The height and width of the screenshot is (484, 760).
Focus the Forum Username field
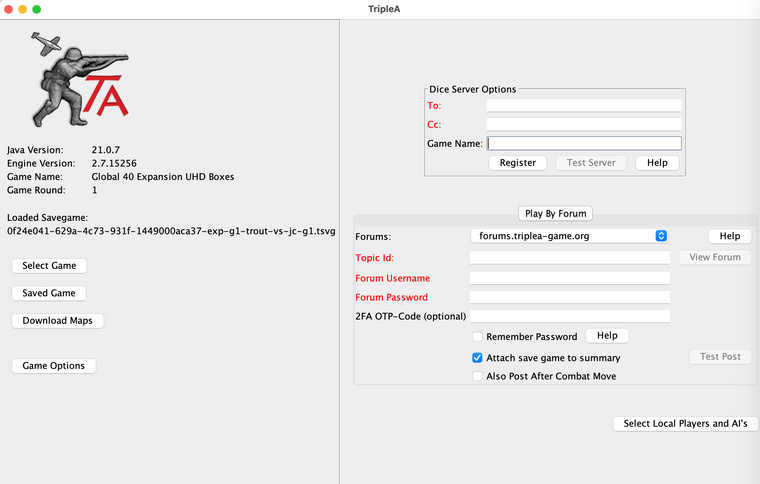click(x=570, y=278)
